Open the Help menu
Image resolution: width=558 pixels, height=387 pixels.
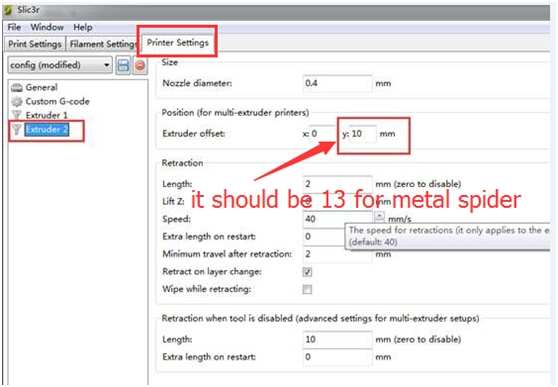point(83,27)
